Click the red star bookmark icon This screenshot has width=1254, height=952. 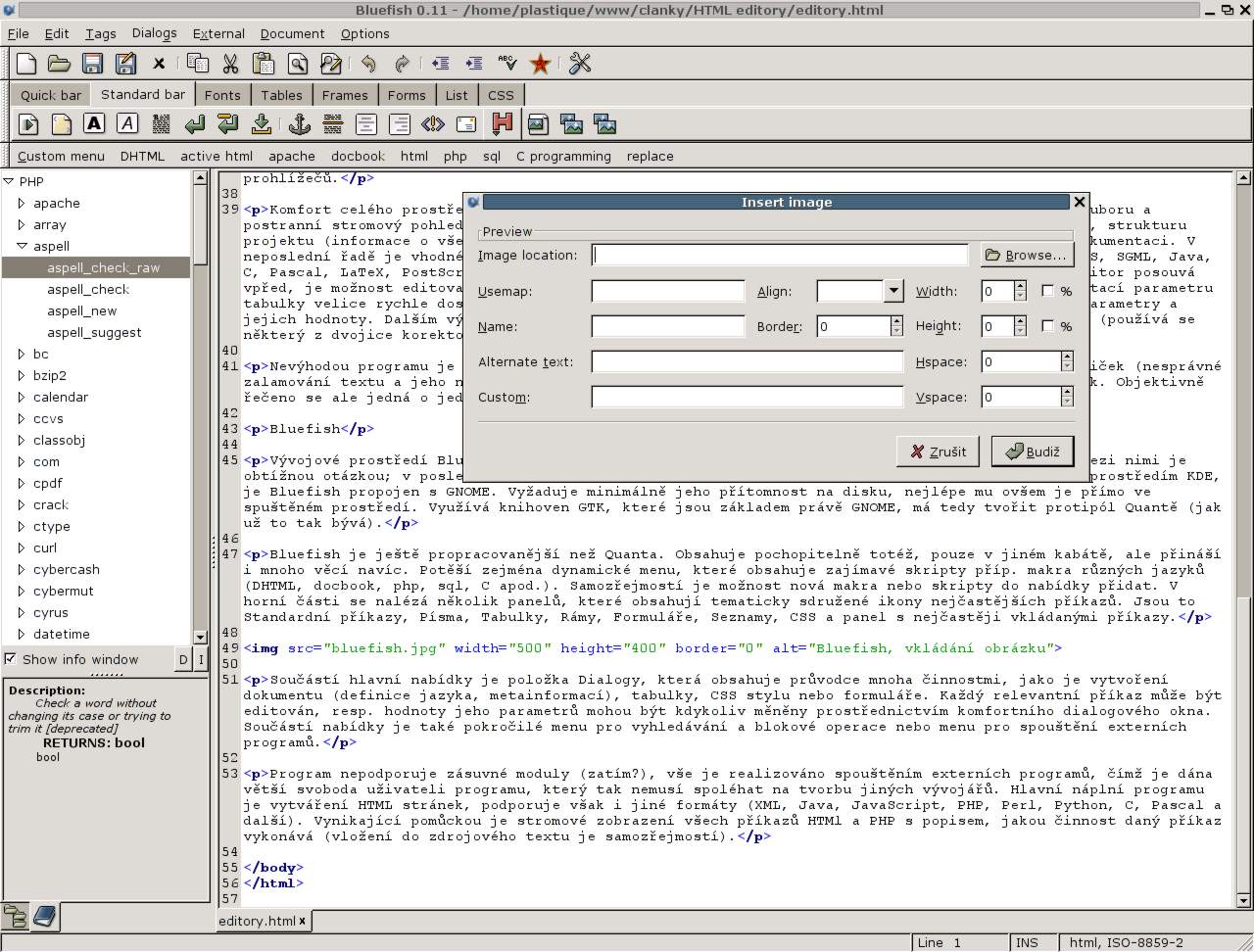pyautogui.click(x=540, y=64)
